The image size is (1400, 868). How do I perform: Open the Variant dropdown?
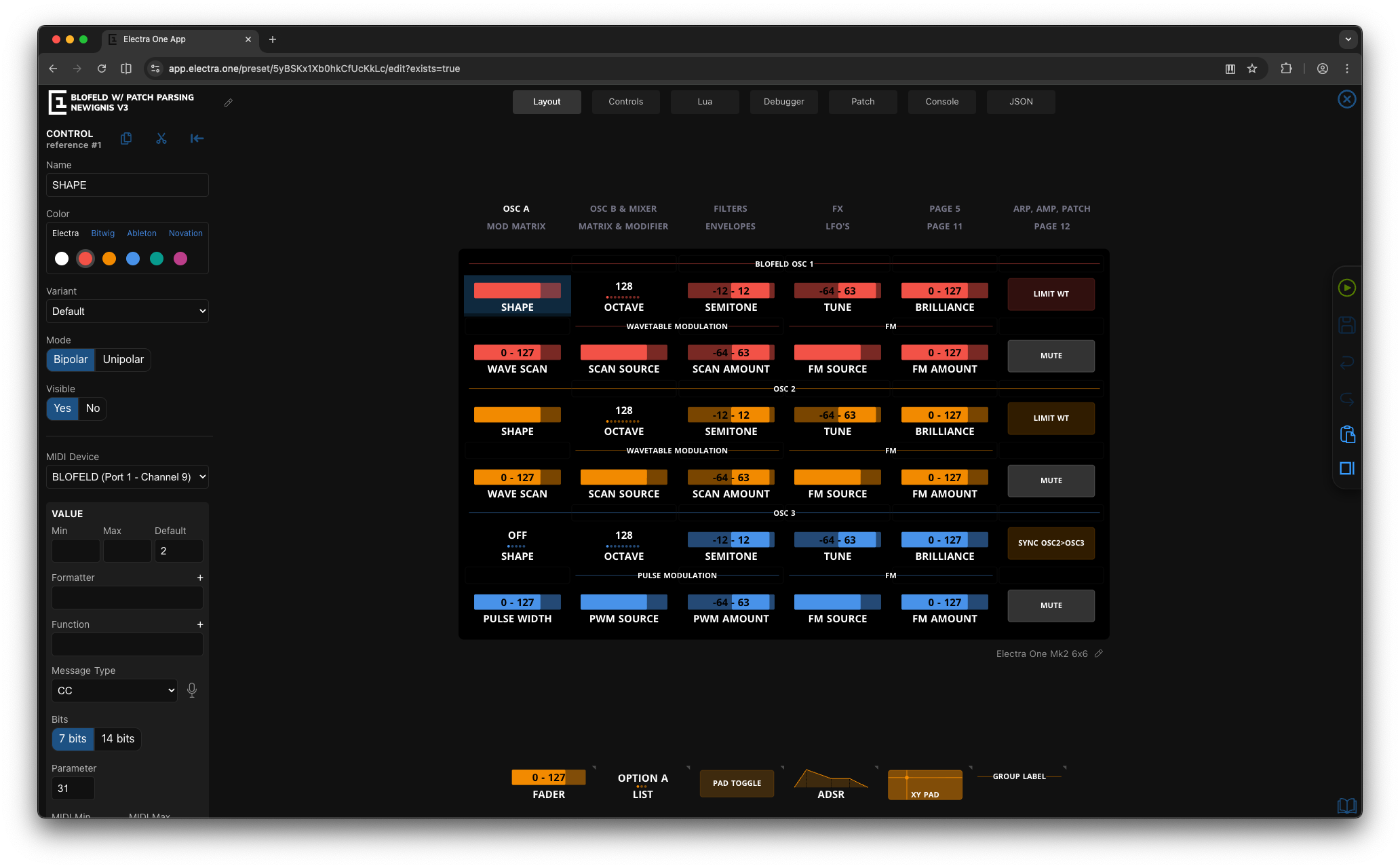(x=127, y=311)
